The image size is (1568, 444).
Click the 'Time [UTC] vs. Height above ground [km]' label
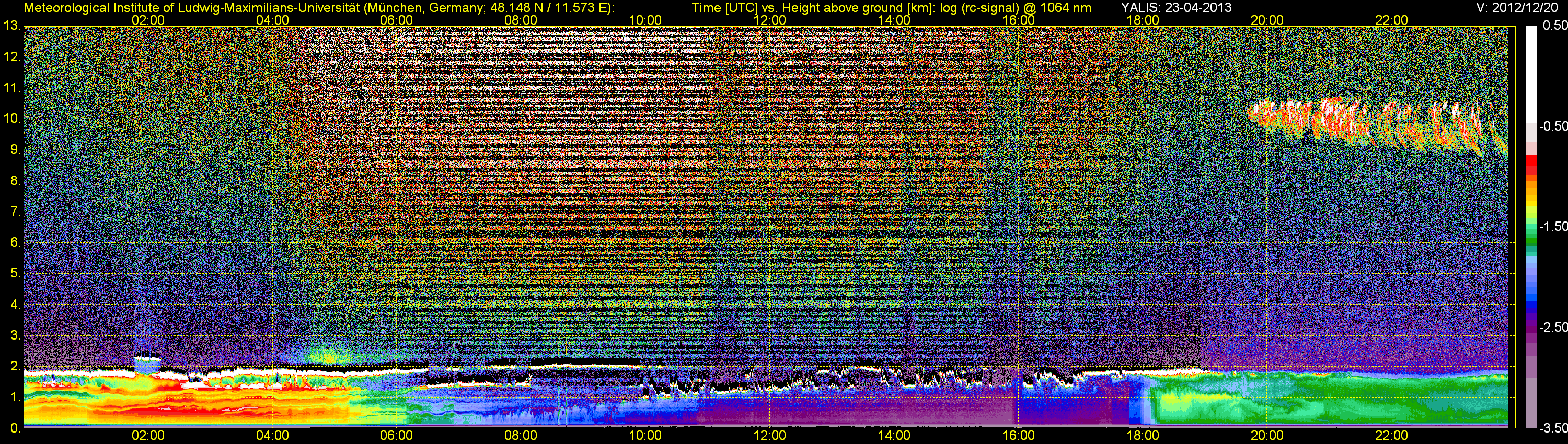coord(813,7)
